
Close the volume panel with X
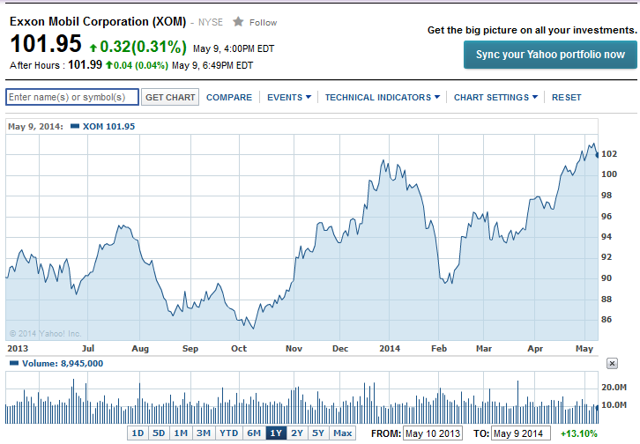(612, 363)
